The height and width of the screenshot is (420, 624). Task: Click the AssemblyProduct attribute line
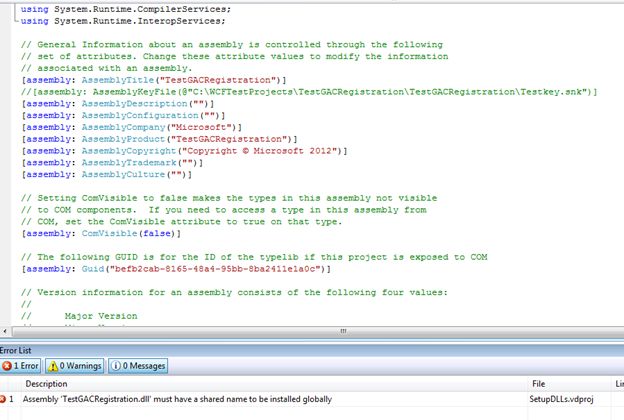tap(159, 139)
